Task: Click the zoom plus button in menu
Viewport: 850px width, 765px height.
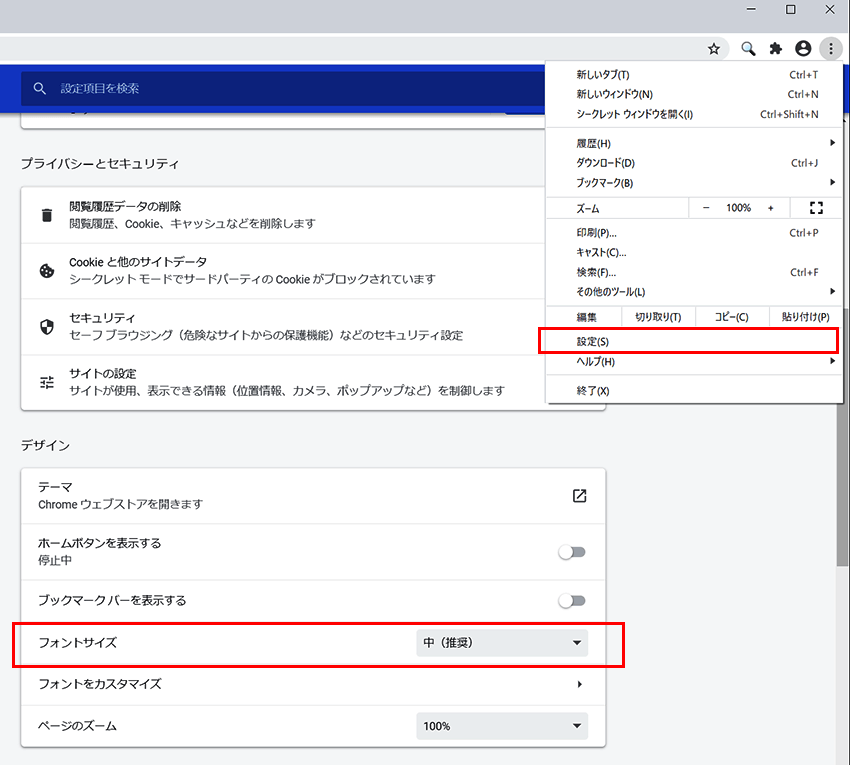Action: (x=770, y=208)
